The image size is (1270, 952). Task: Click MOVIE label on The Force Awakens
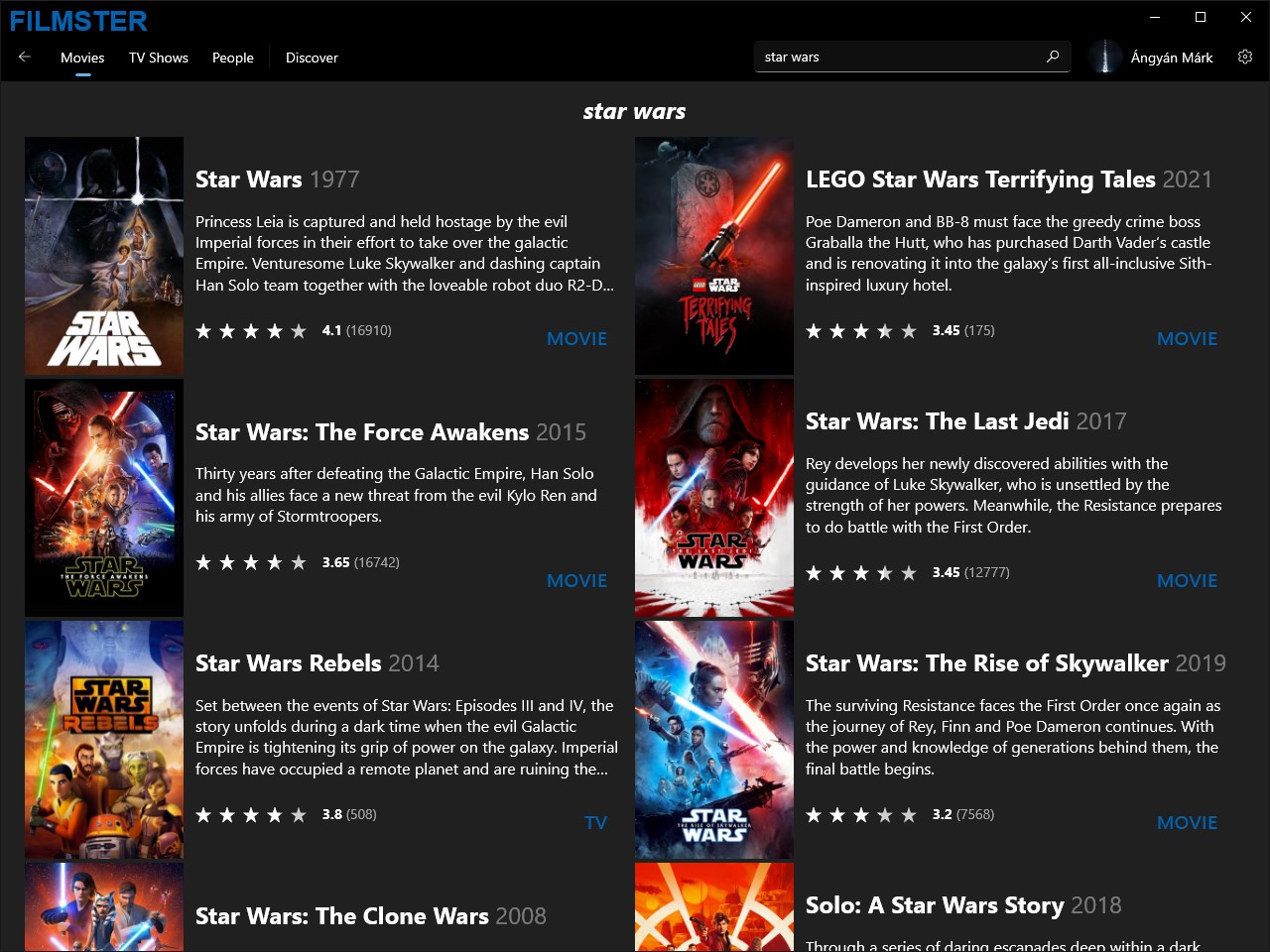(x=576, y=581)
